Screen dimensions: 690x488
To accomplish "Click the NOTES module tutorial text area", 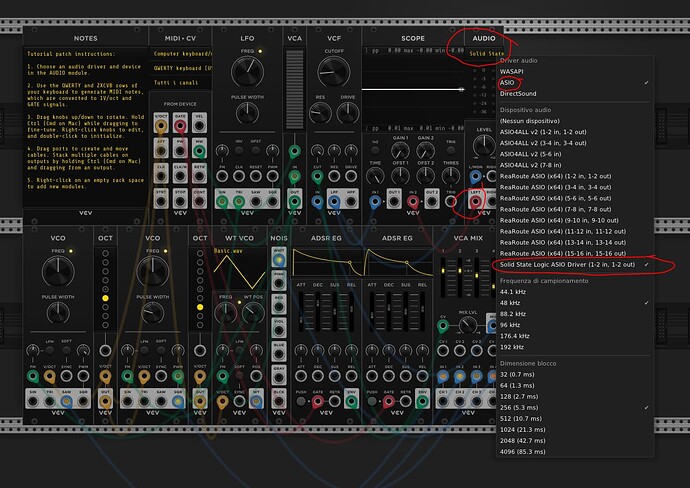I will click(x=85, y=127).
